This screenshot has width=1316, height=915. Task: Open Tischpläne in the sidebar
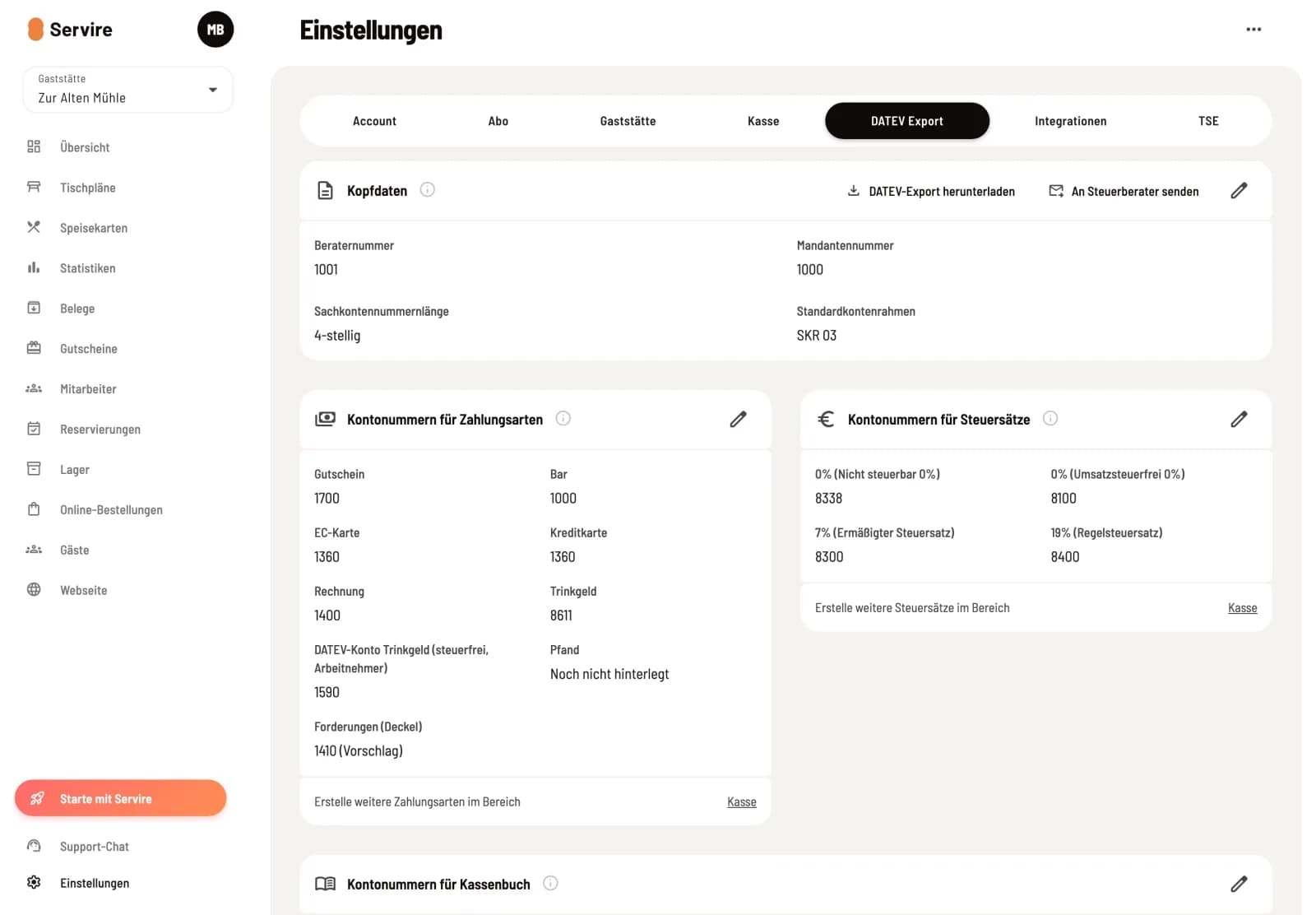pyautogui.click(x=87, y=188)
